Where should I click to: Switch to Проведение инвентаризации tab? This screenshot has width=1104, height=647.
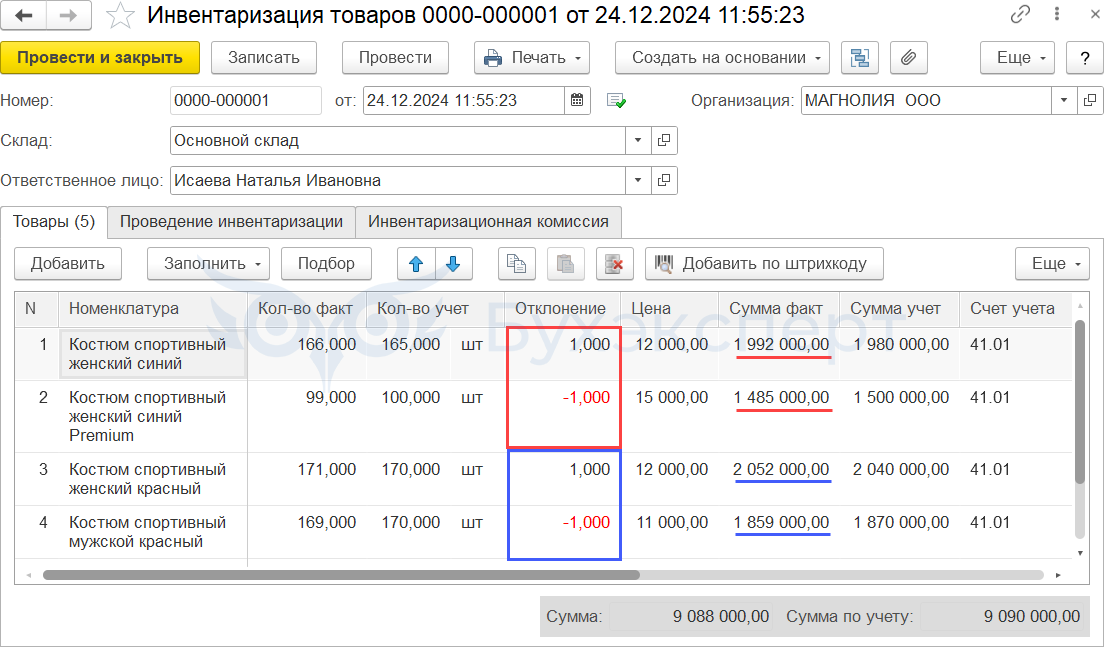(x=231, y=222)
